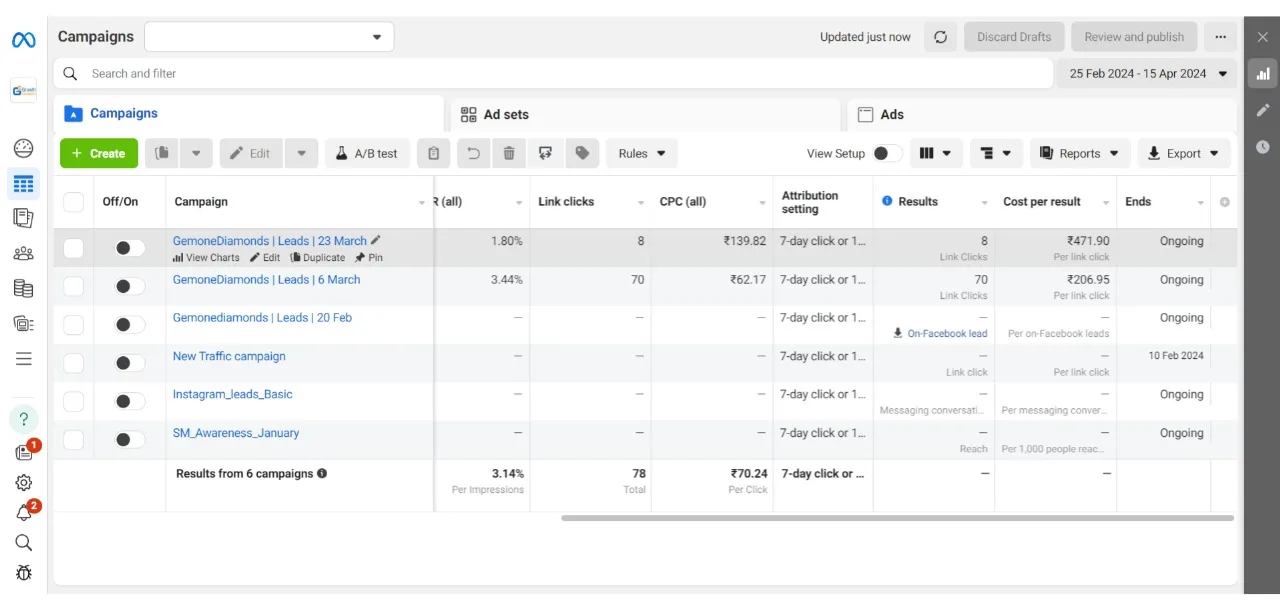This screenshot has width=1280, height=610.
Task: Click the sidebar Search magnifier icon
Action: click(23, 542)
